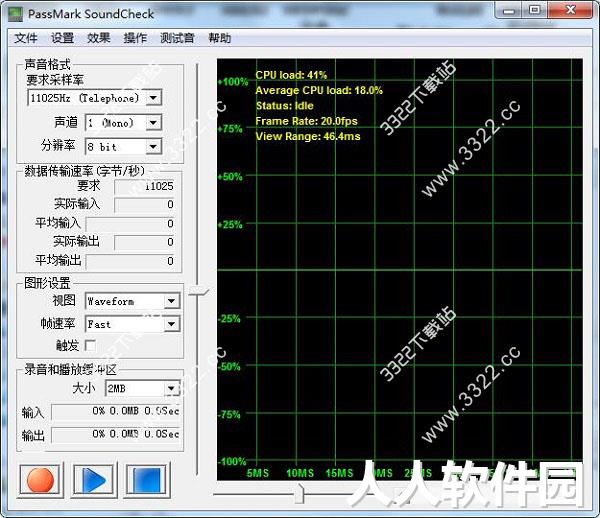Viewport: 600px width, 518px height.
Task: Open the 测试音 menu
Action: [177, 38]
